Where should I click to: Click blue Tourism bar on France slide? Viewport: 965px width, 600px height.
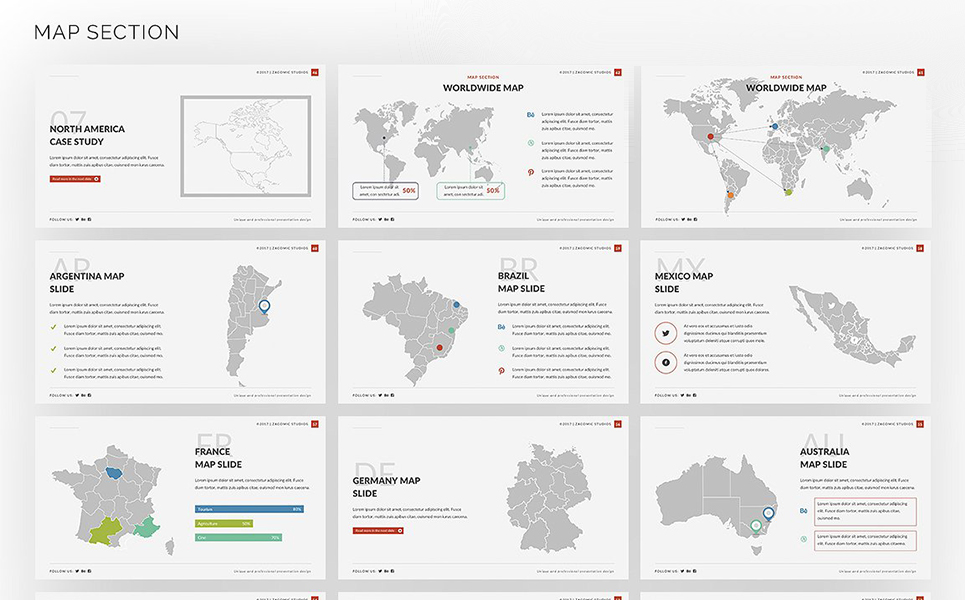point(249,509)
